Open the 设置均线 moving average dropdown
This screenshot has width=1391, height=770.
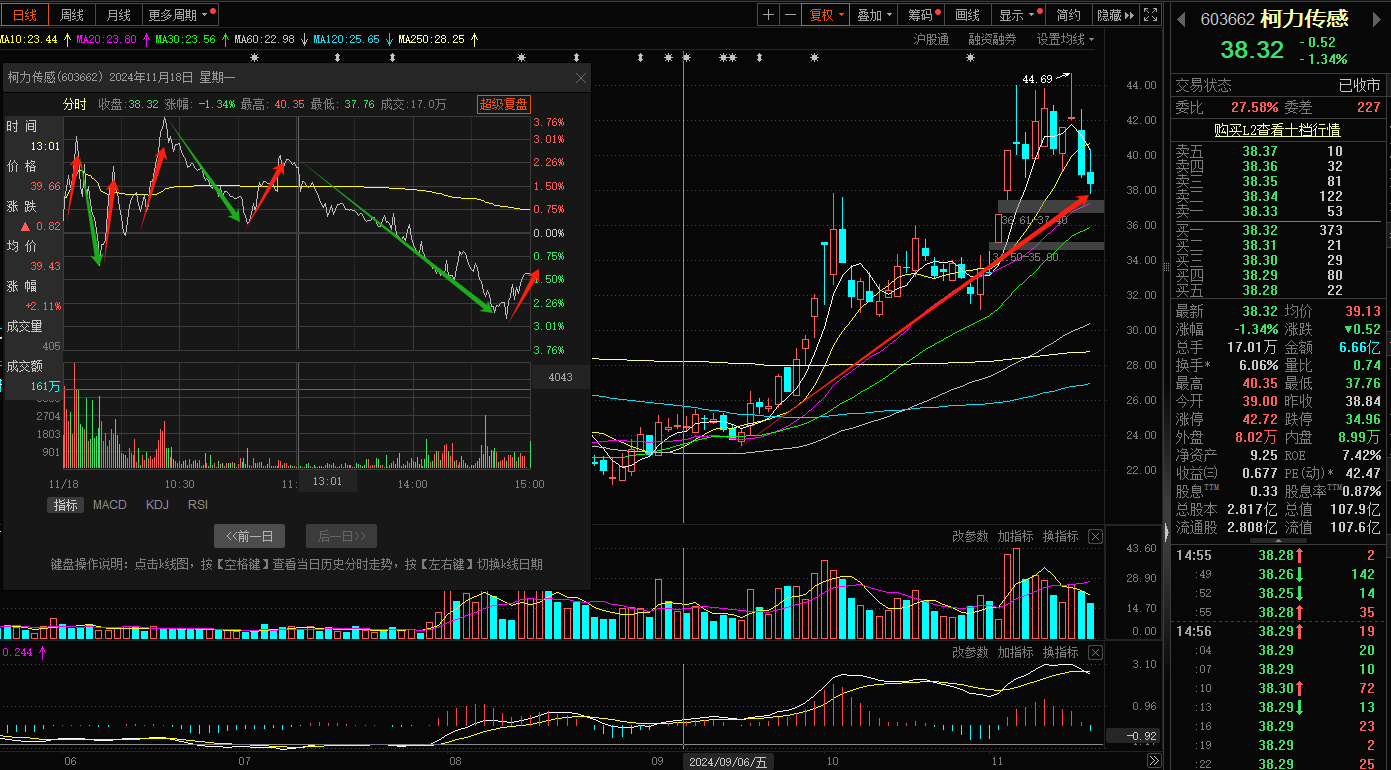(1065, 39)
